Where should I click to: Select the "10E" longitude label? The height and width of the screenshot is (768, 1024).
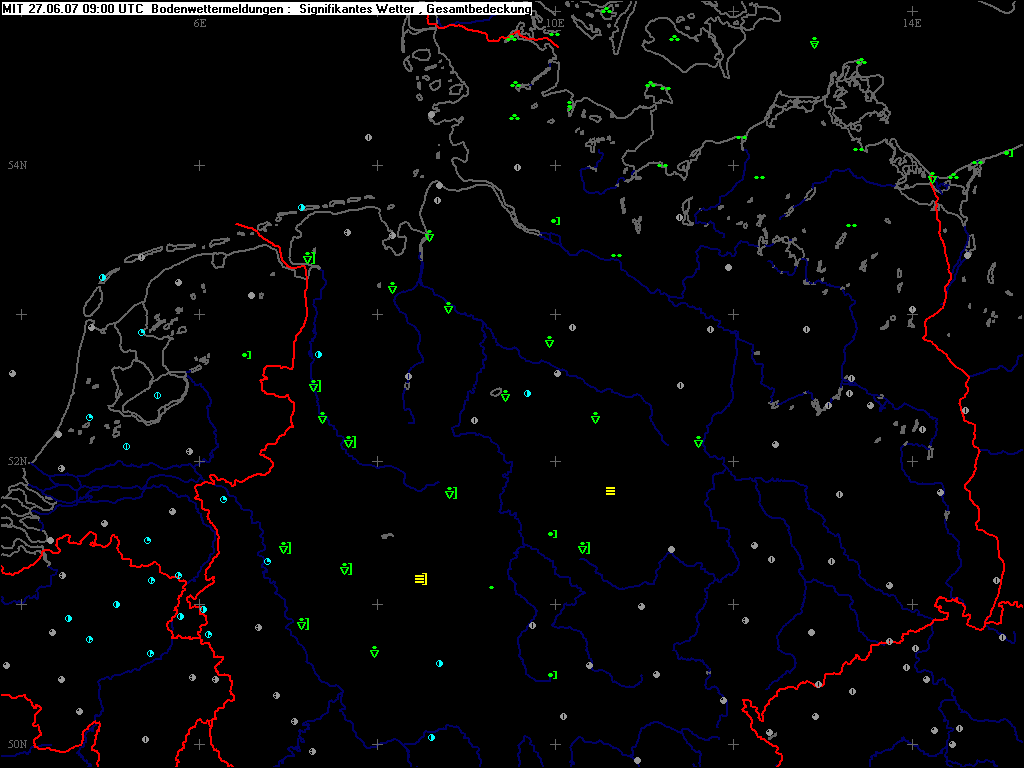click(554, 22)
